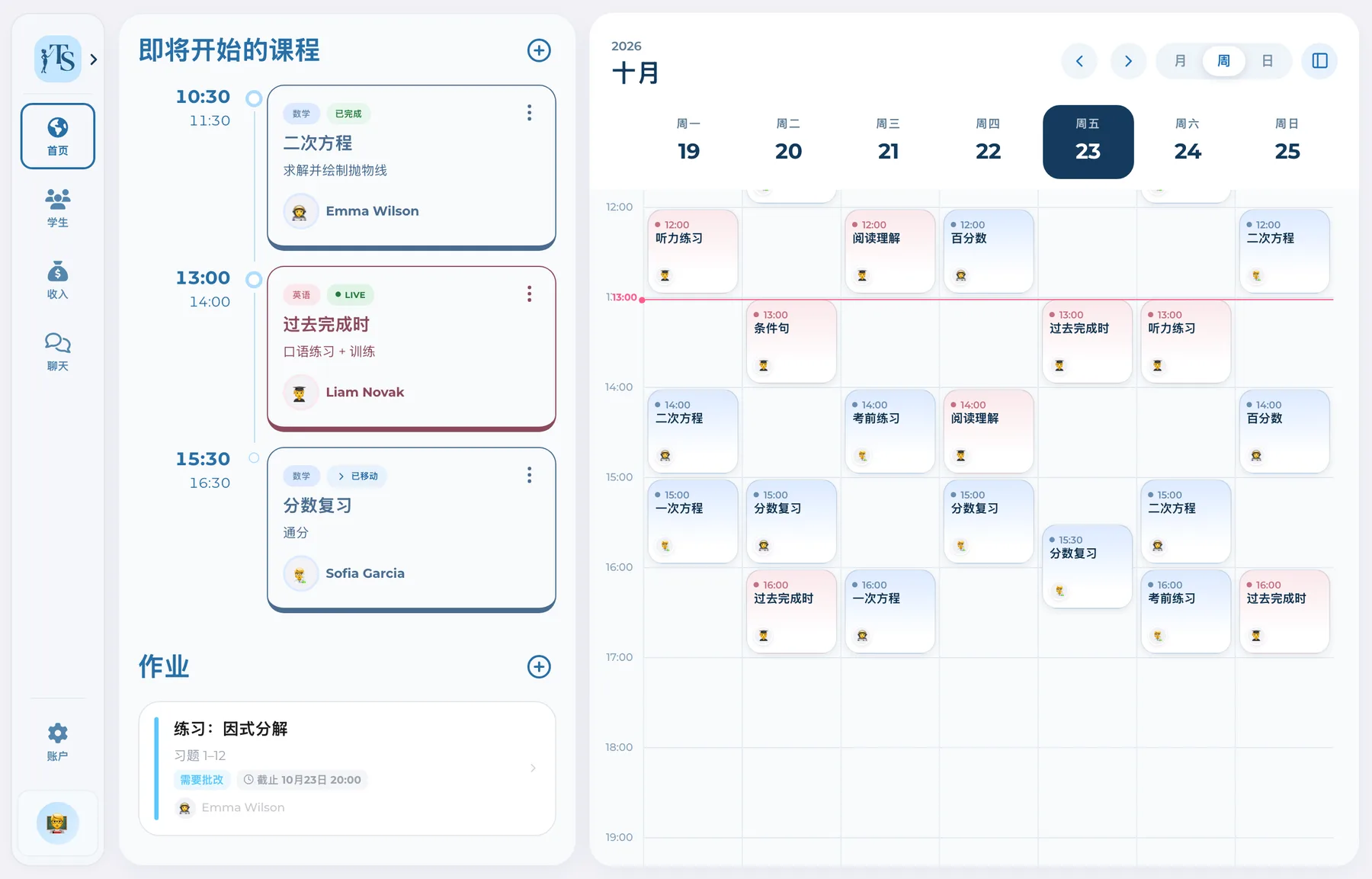Open the 首页 home section
Image resolution: width=1372 pixels, height=879 pixels.
[x=58, y=136]
